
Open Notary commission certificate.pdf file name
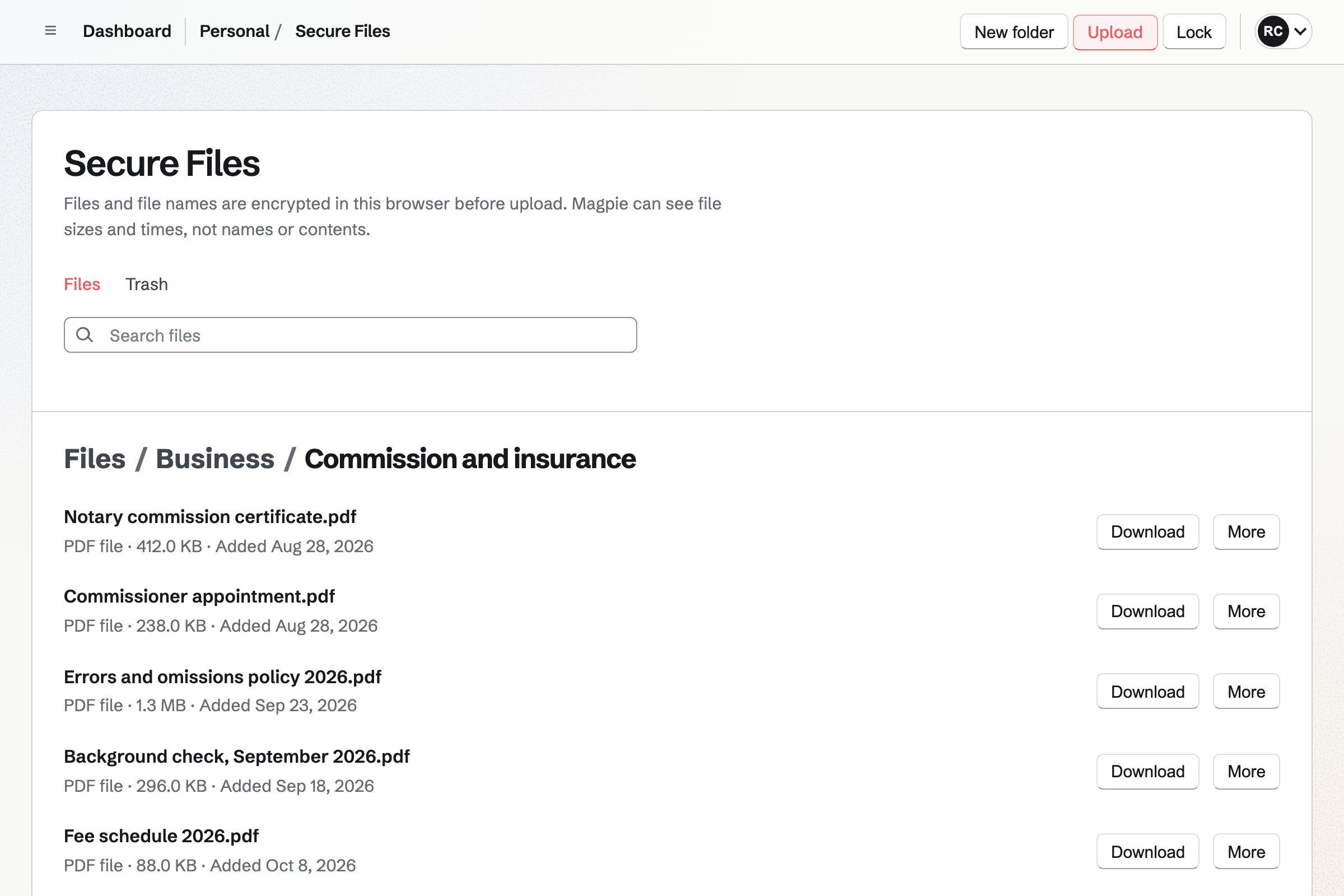pos(211,516)
